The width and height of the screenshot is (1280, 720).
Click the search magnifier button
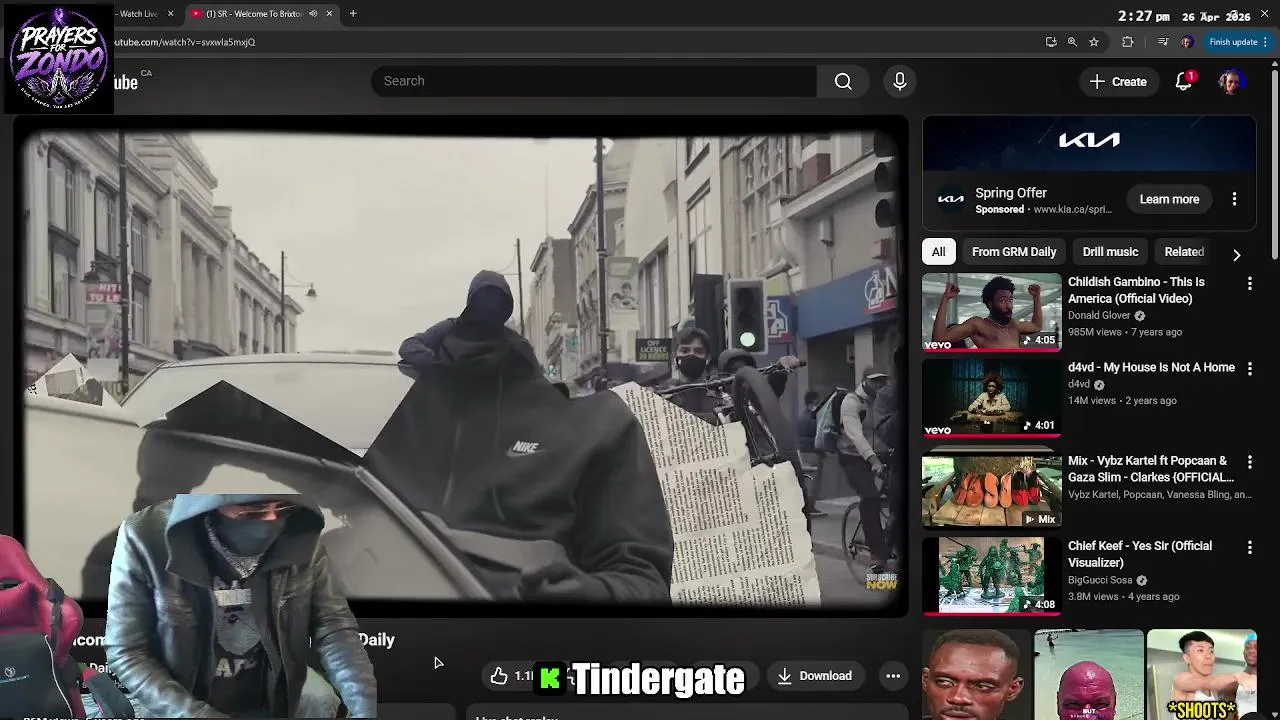(843, 81)
